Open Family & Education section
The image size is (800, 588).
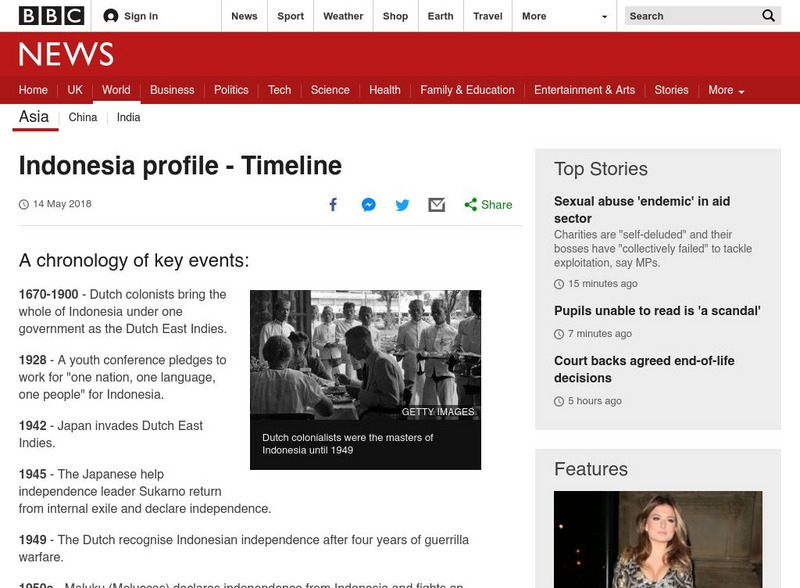[467, 90]
